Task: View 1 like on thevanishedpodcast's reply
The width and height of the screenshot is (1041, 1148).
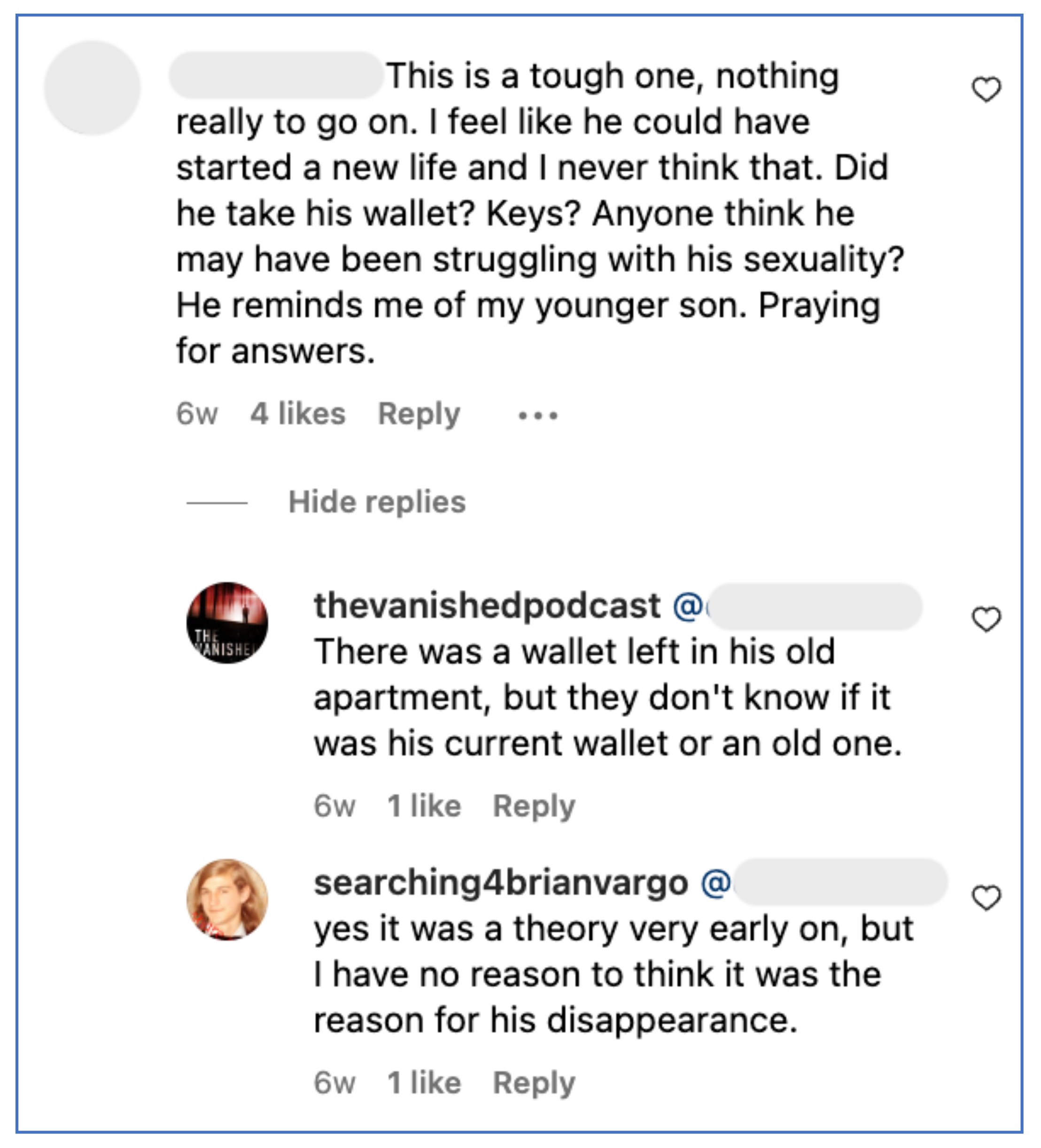Action: pyautogui.click(x=424, y=807)
